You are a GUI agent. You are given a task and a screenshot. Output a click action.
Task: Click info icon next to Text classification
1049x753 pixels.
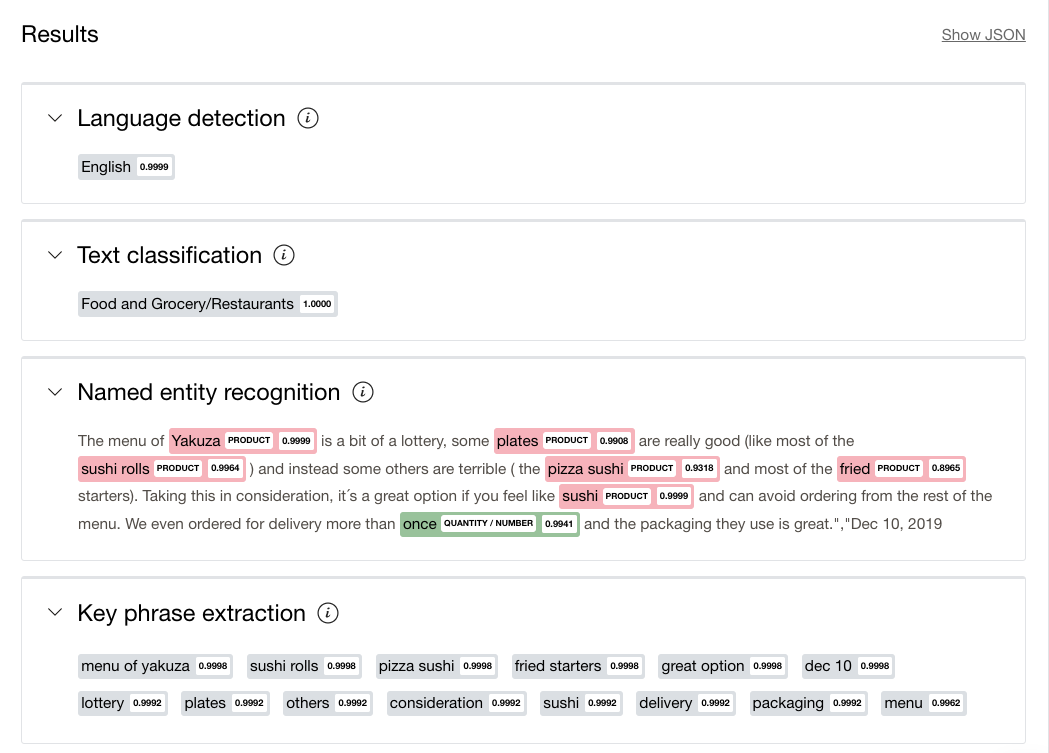pyautogui.click(x=284, y=255)
